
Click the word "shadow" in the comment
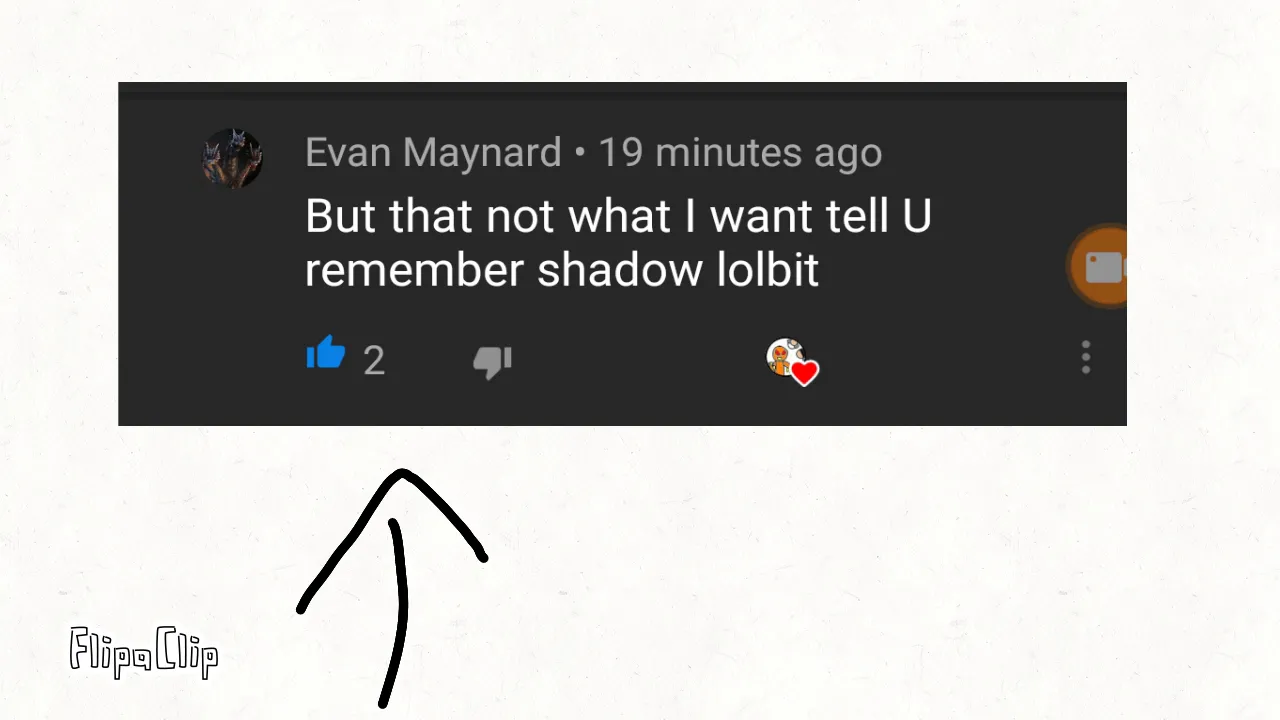(621, 270)
